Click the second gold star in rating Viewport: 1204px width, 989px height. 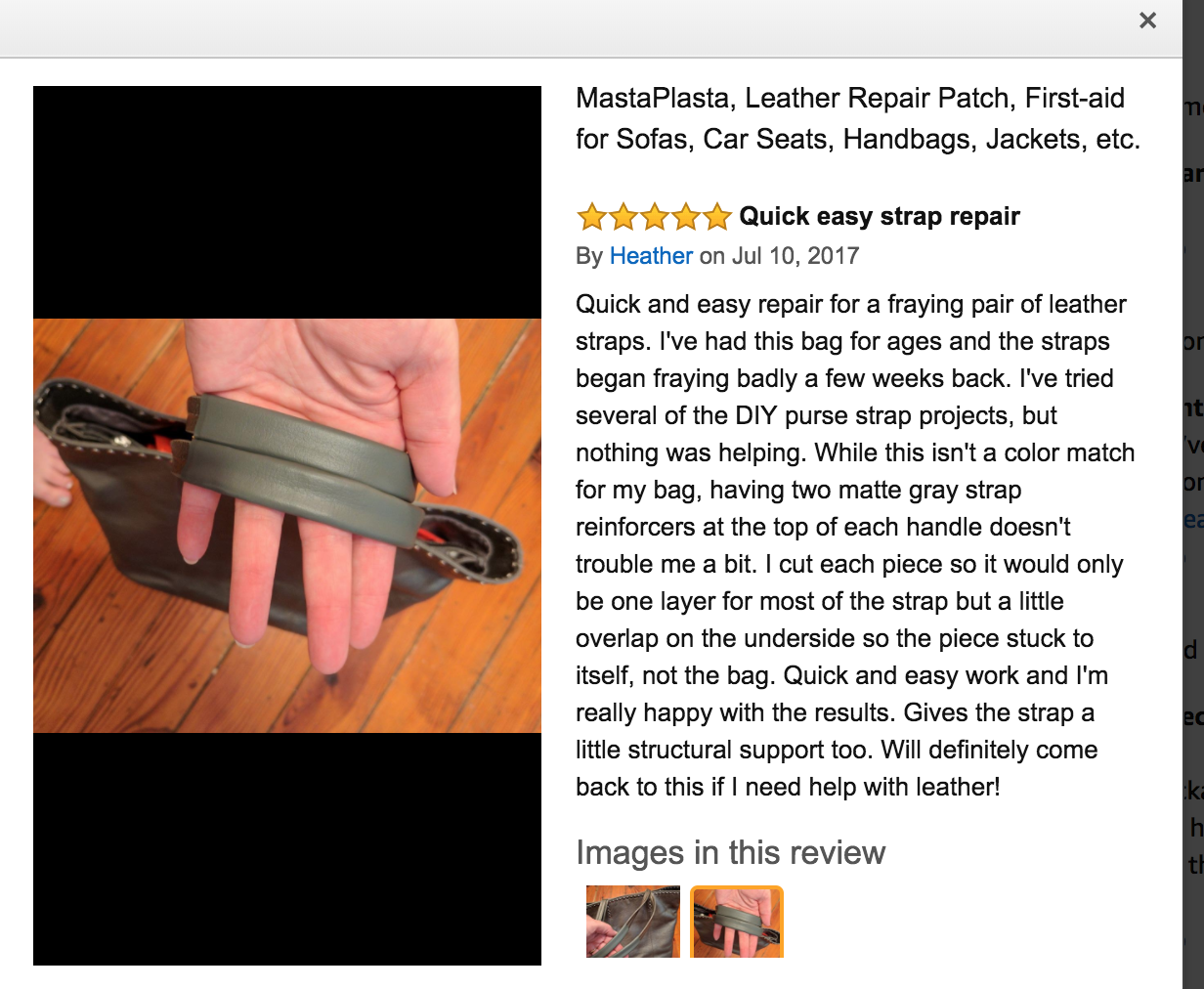(623, 216)
